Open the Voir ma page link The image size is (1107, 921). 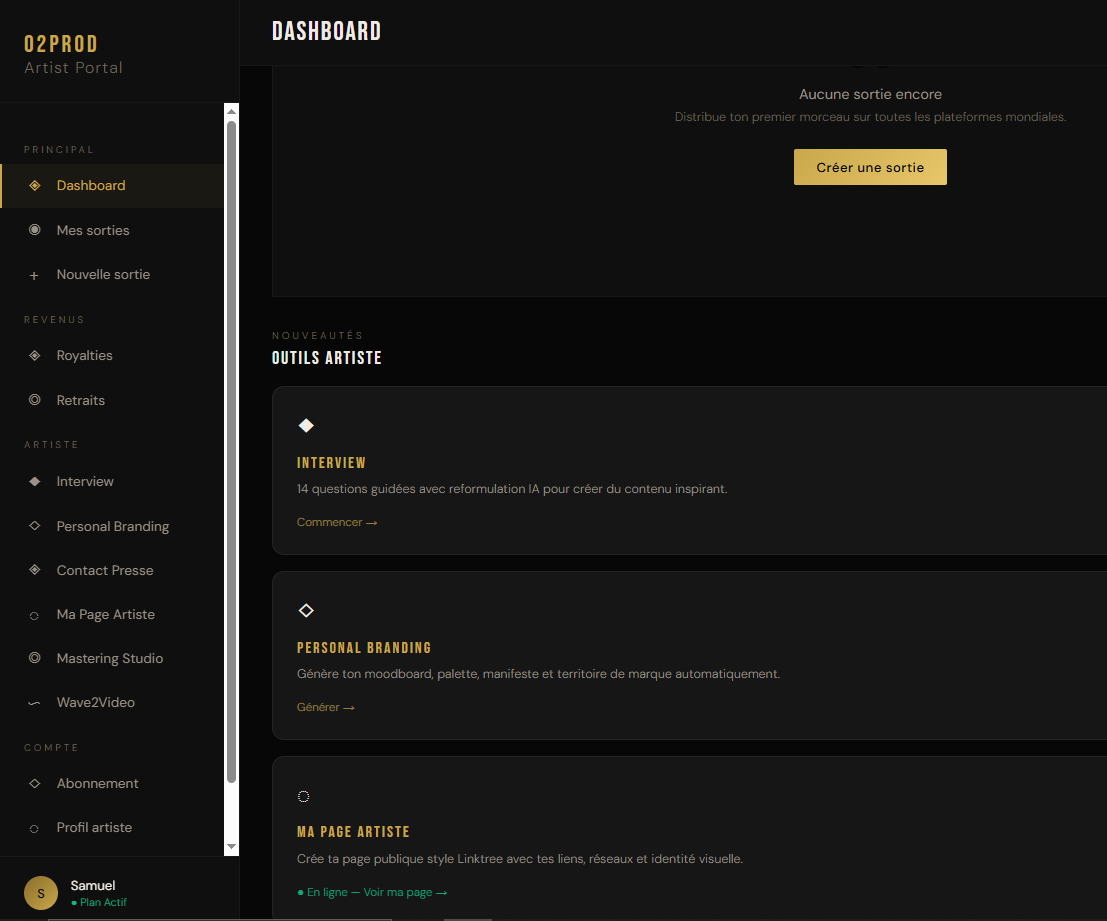pos(405,892)
